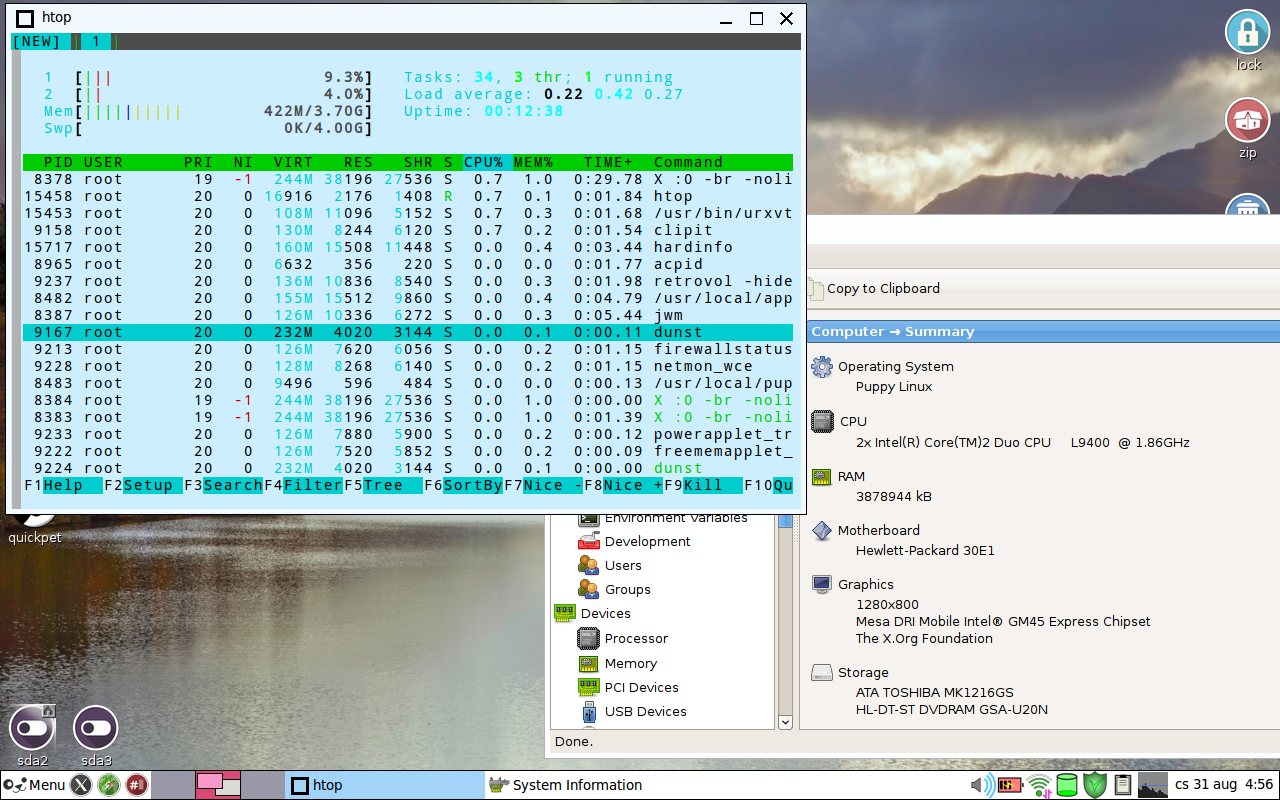Click the CPU load graph in tray

(x=1153, y=785)
